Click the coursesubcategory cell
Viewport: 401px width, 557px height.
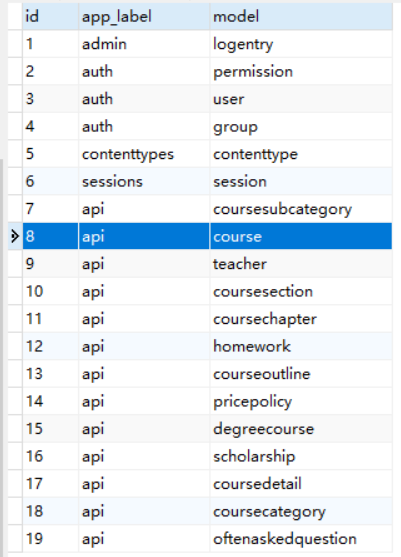(301, 209)
